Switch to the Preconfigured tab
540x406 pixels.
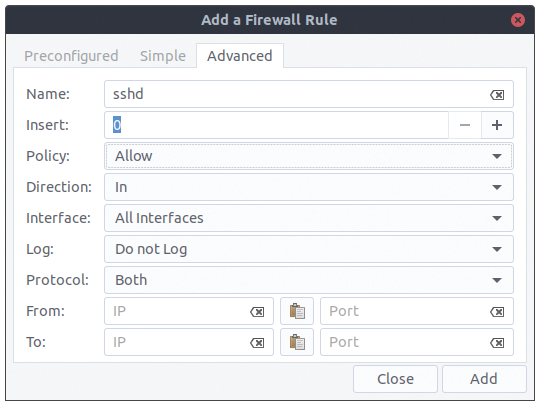click(71, 56)
